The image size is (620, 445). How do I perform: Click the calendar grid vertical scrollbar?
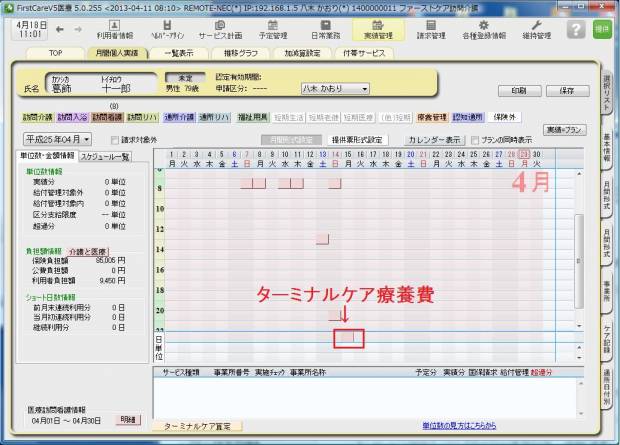577,250
